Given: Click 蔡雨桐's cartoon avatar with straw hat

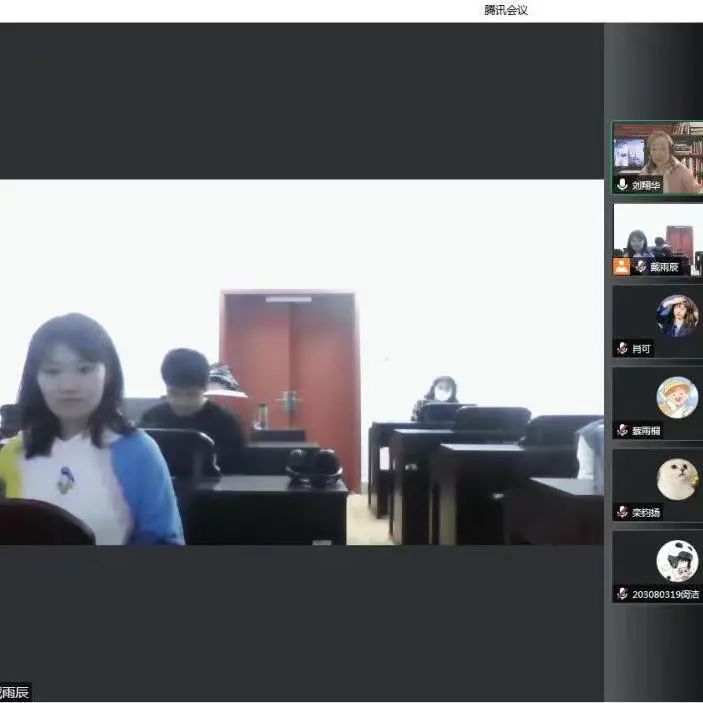Looking at the screenshot, I should [x=677, y=397].
